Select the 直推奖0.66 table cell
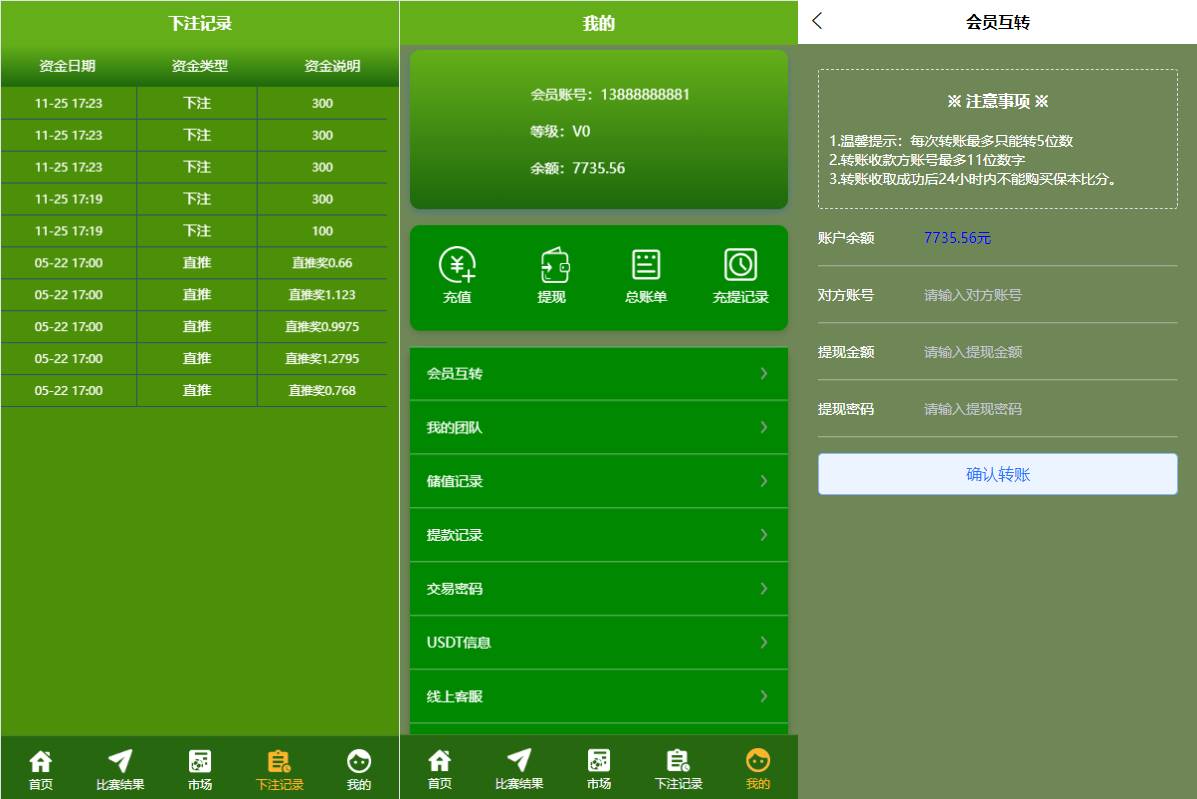Image resolution: width=1197 pixels, height=799 pixels. 322,263
